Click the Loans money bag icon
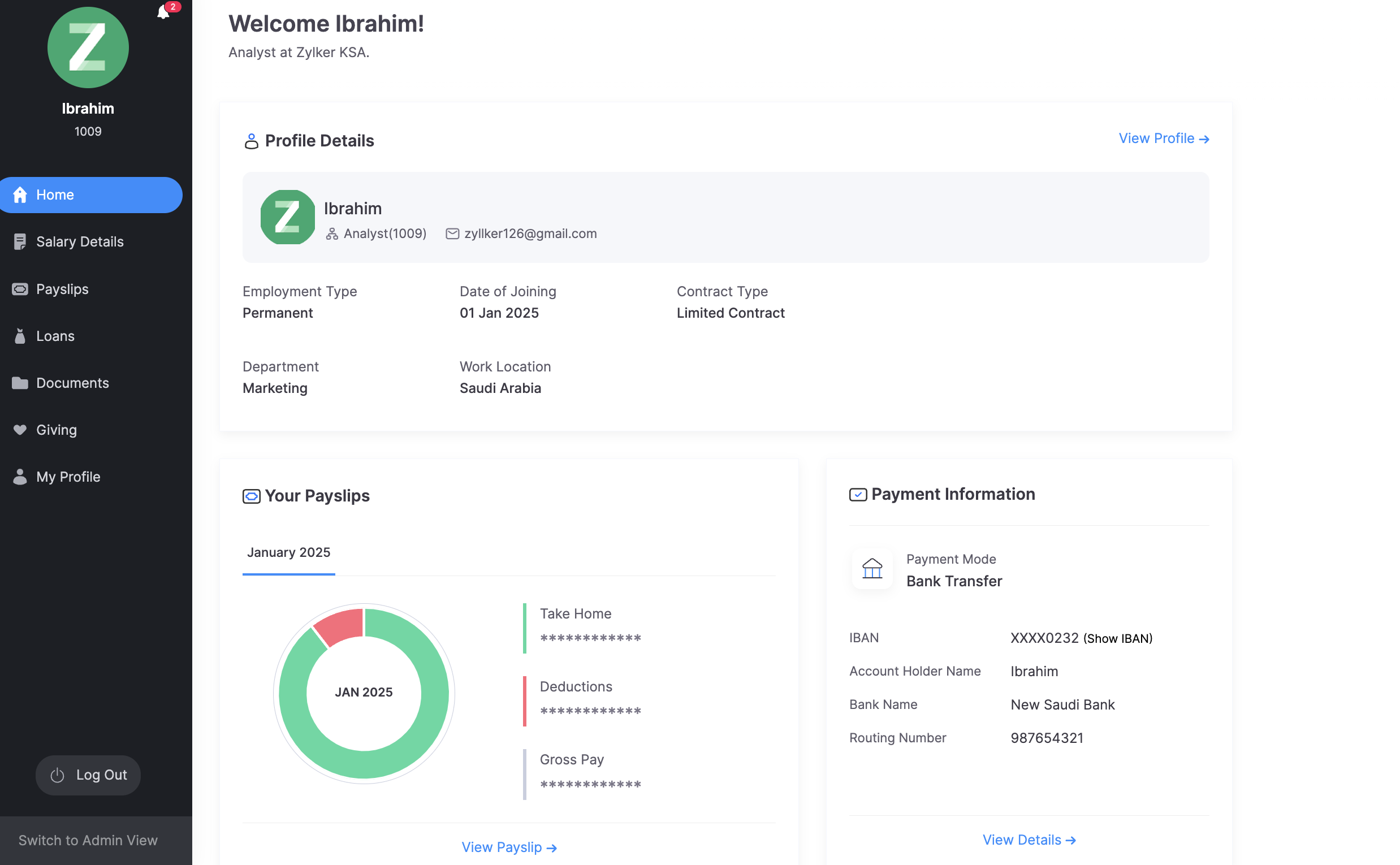 pyautogui.click(x=20, y=336)
